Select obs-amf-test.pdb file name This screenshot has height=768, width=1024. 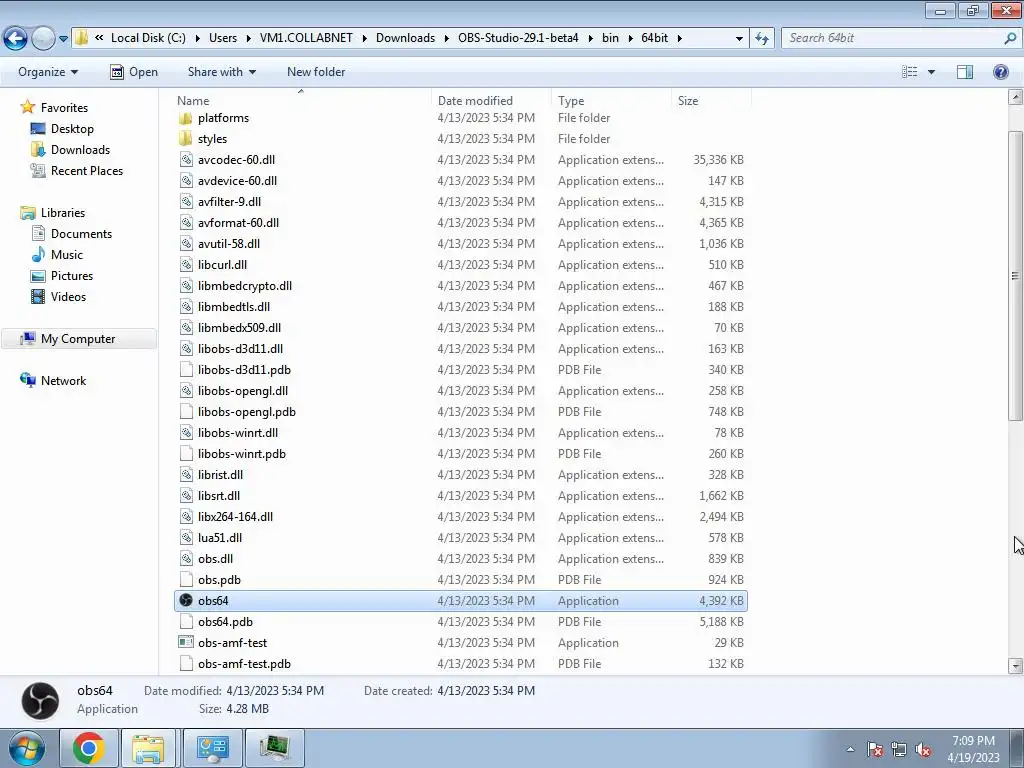244,664
